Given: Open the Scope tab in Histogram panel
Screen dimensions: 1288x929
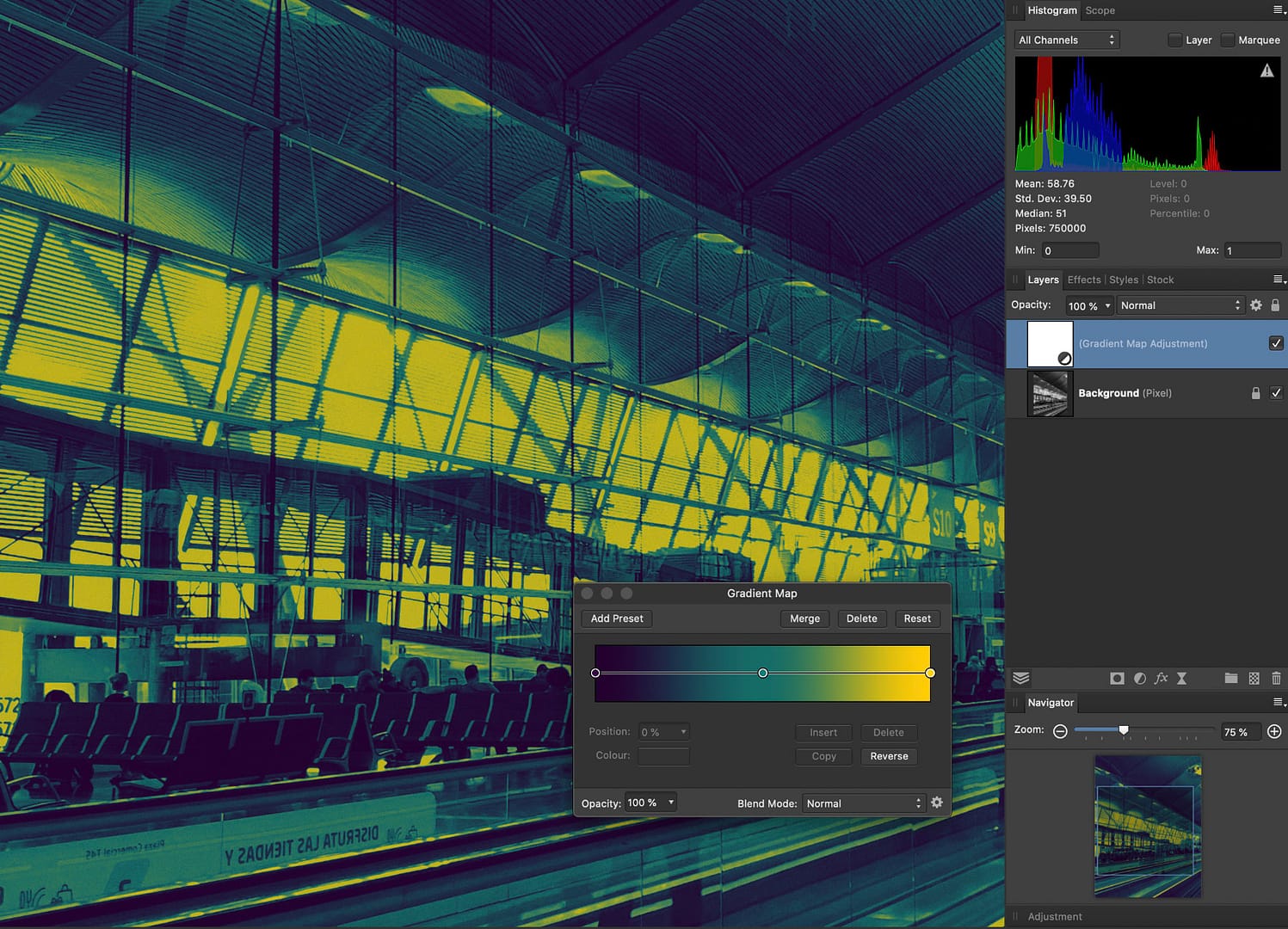Looking at the screenshot, I should coord(1100,10).
